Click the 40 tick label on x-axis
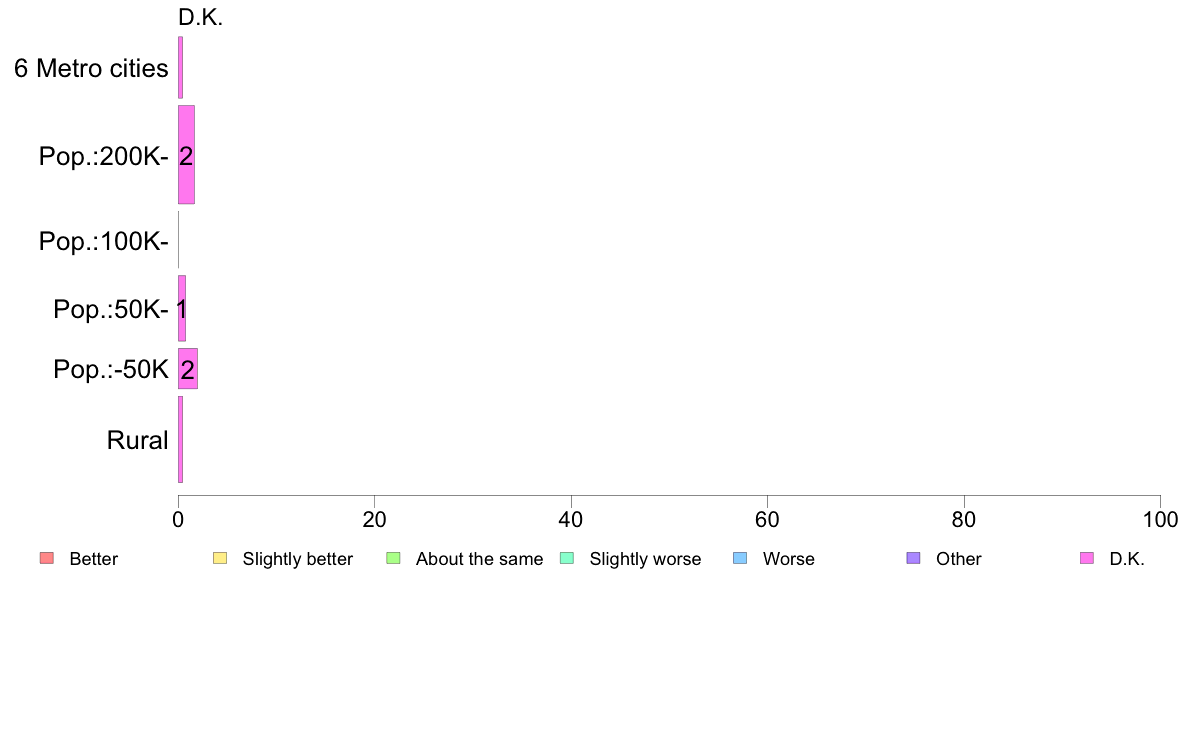Viewport: 1188px width, 736px height. [x=571, y=519]
